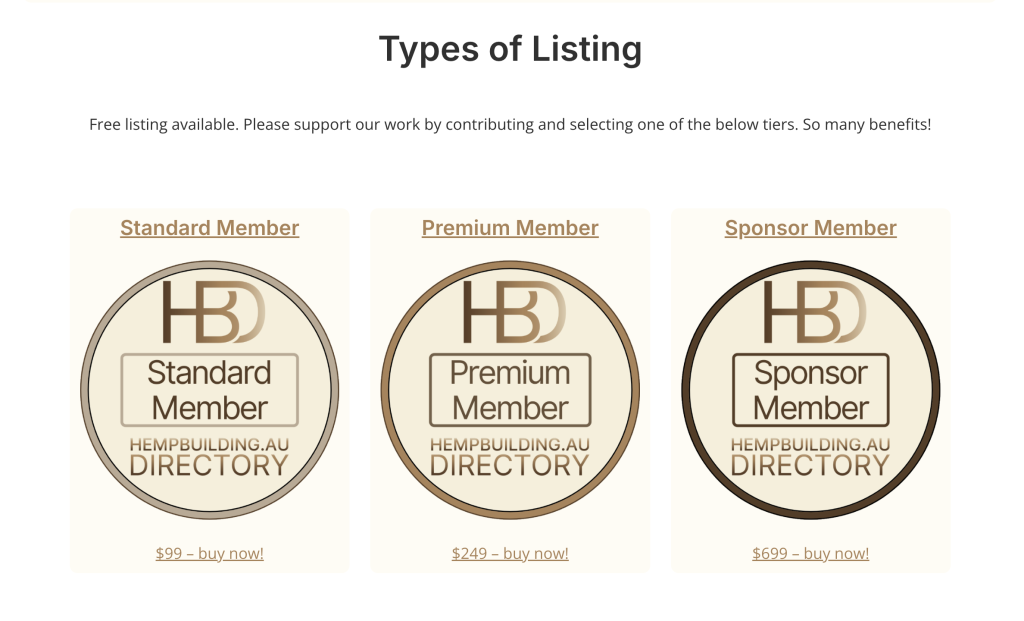The height and width of the screenshot is (621, 1024).
Task: Click the Premium Member badge emblem
Action: (x=510, y=390)
